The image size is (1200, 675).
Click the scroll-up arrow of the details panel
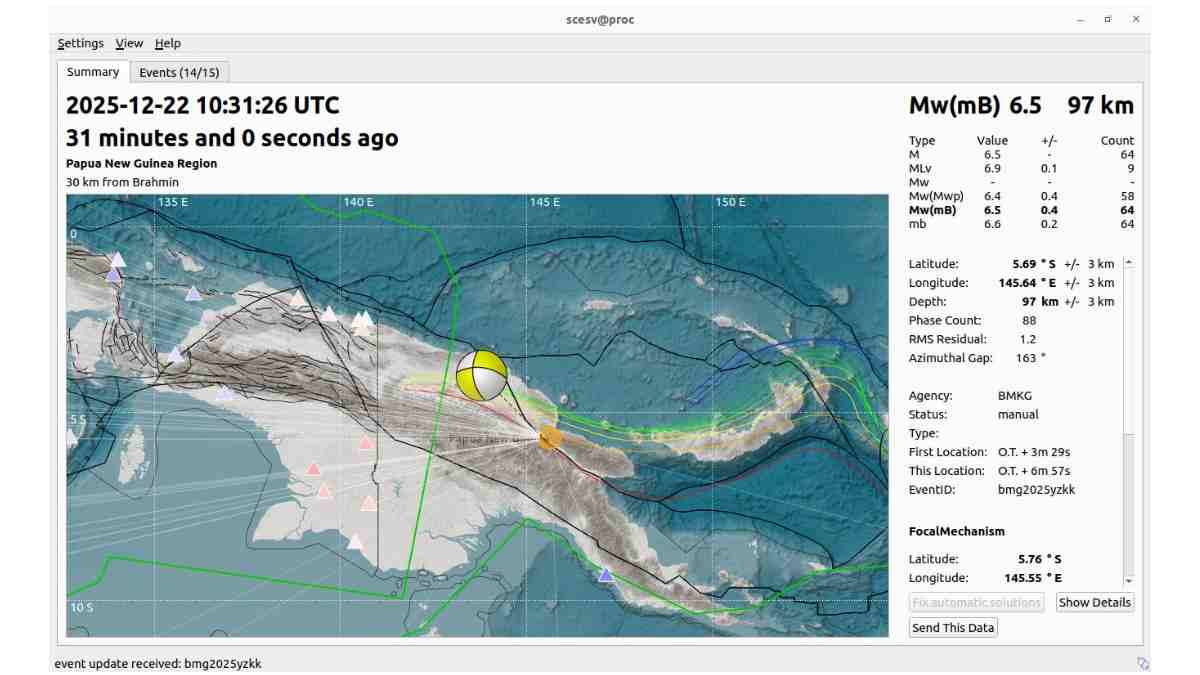point(1131,263)
